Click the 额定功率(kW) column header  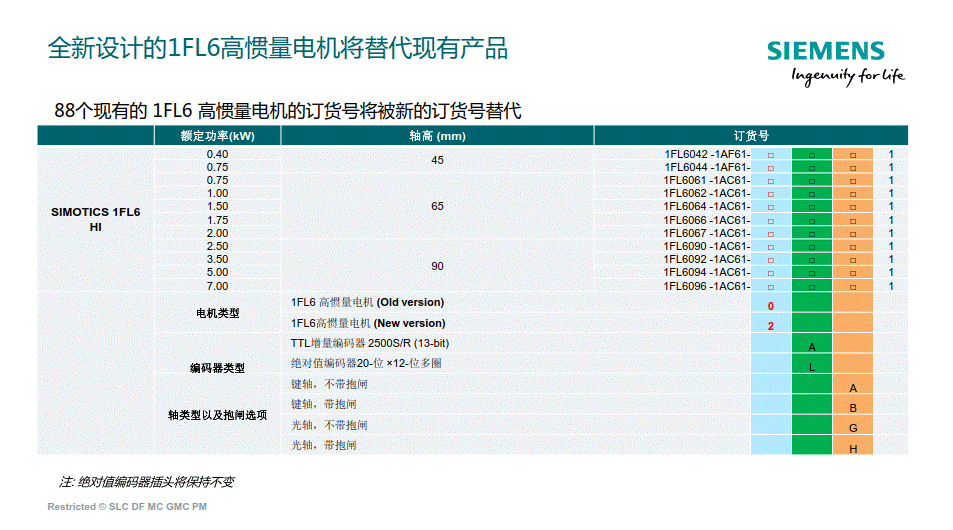coord(217,136)
